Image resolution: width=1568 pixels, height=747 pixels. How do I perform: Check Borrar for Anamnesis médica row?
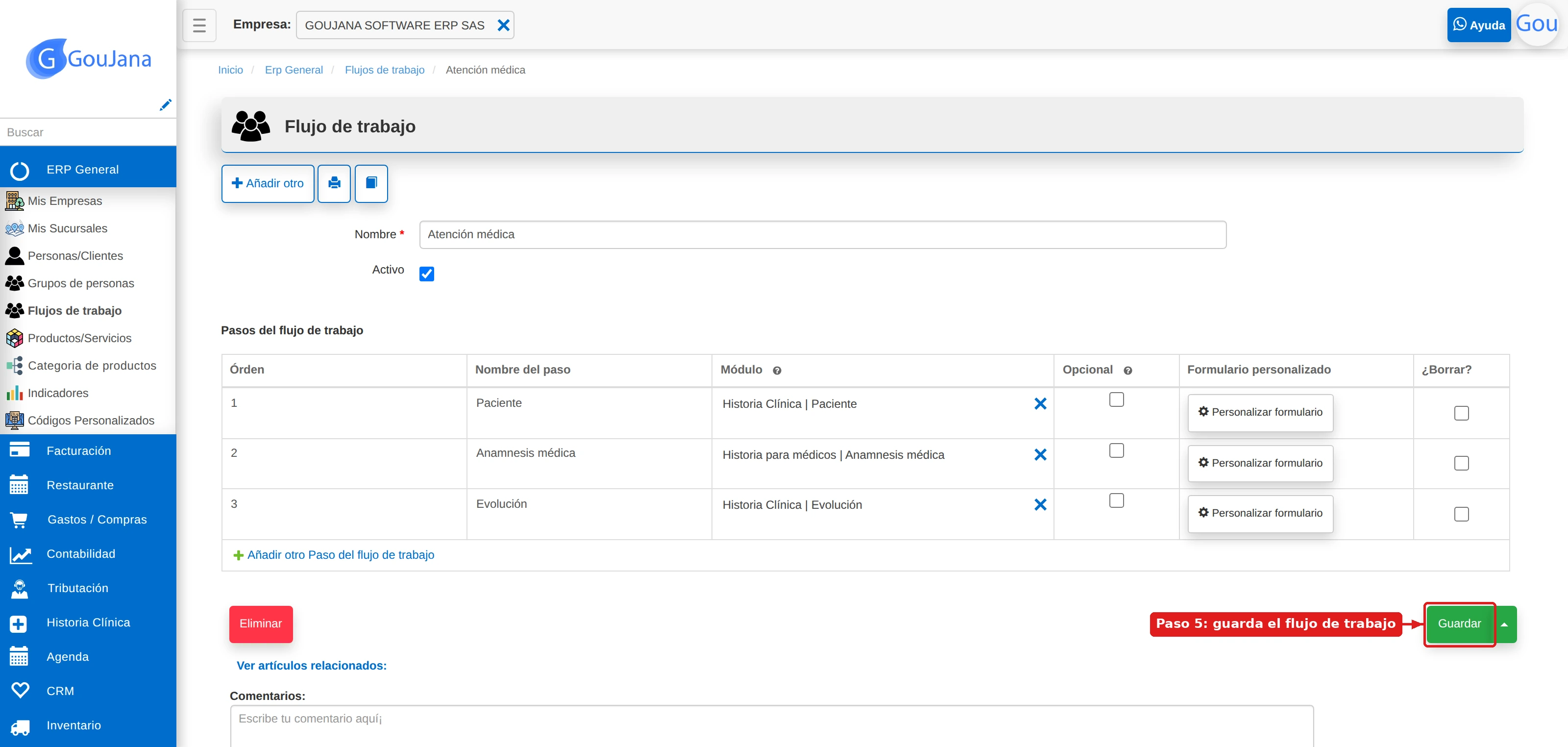1461,463
